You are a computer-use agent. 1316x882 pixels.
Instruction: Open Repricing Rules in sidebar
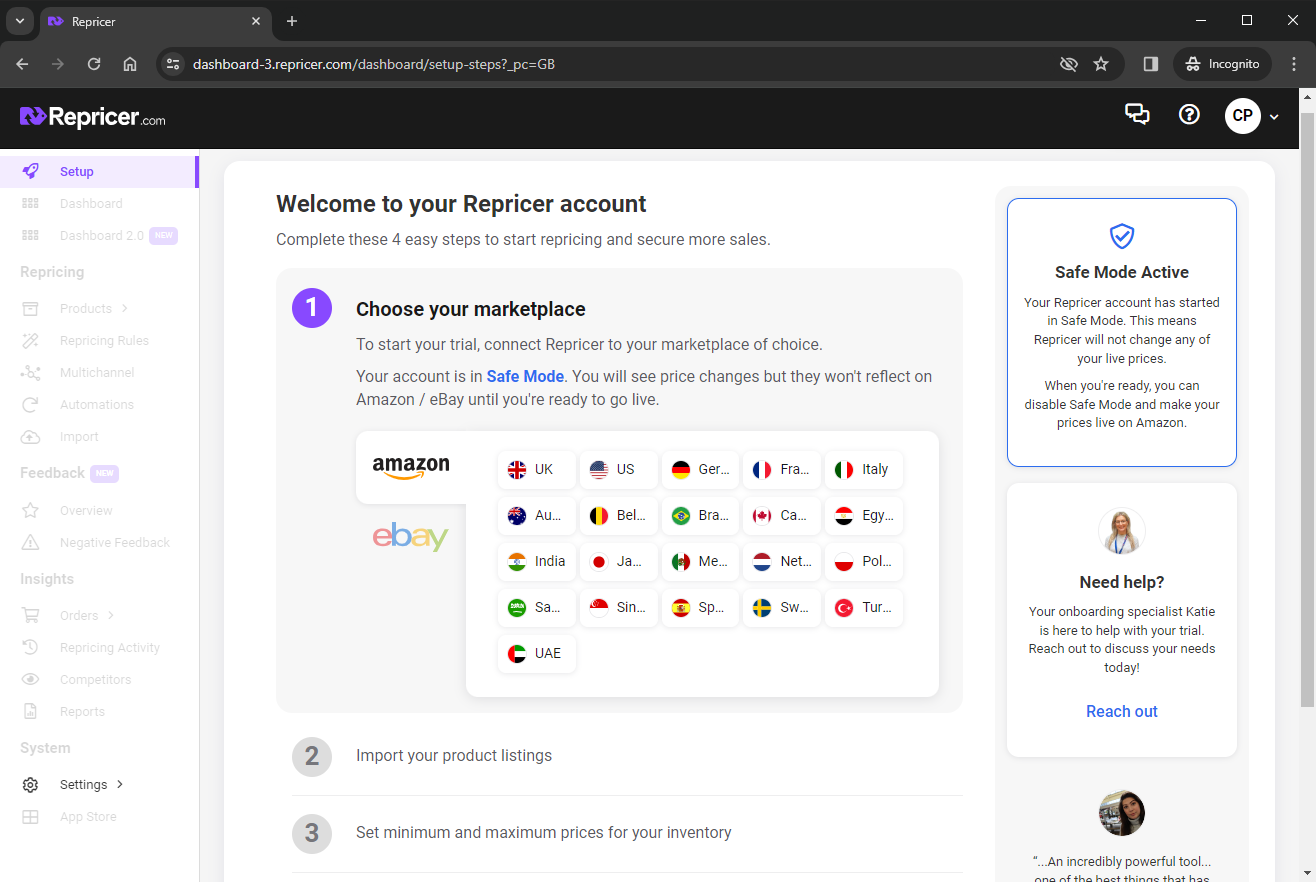[104, 340]
